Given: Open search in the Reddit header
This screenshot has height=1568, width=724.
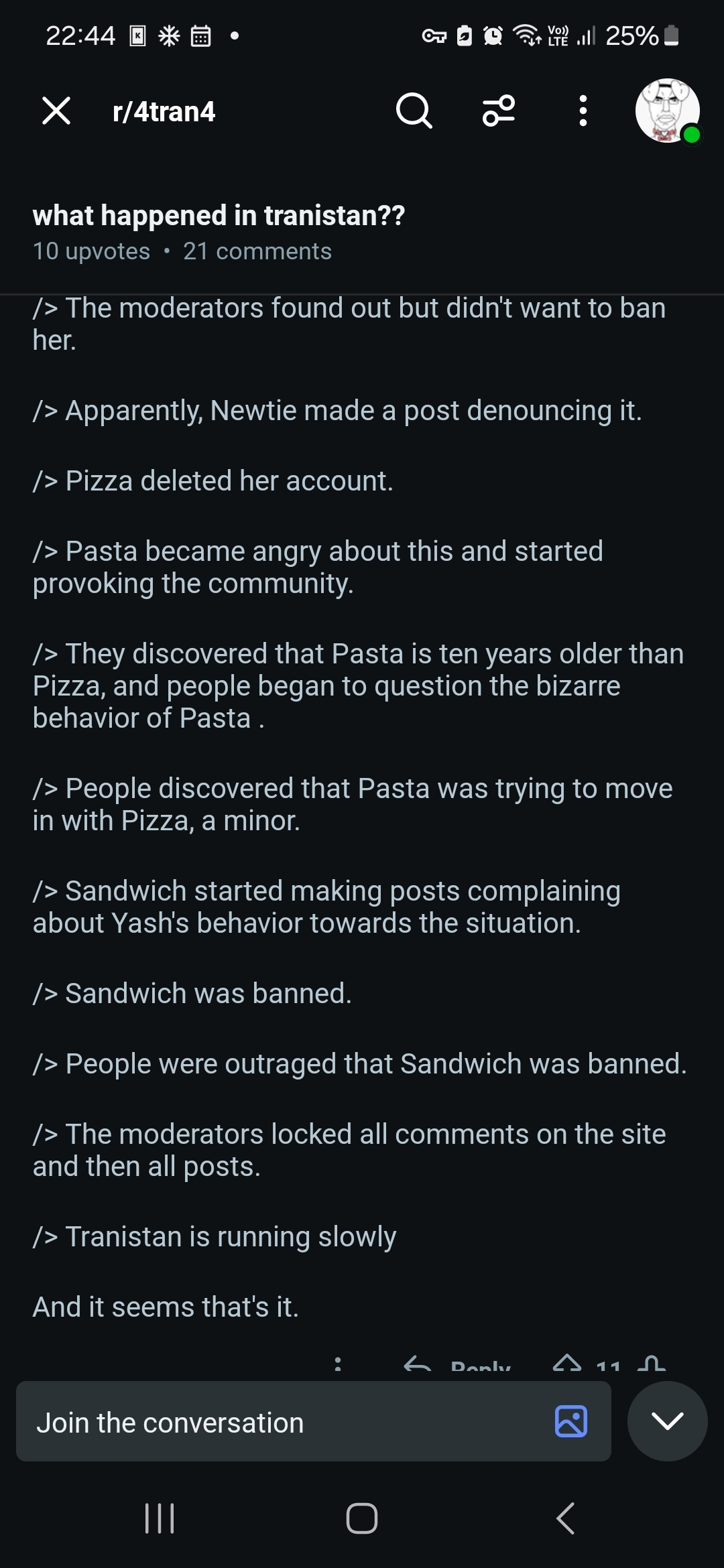Looking at the screenshot, I should 414,111.
